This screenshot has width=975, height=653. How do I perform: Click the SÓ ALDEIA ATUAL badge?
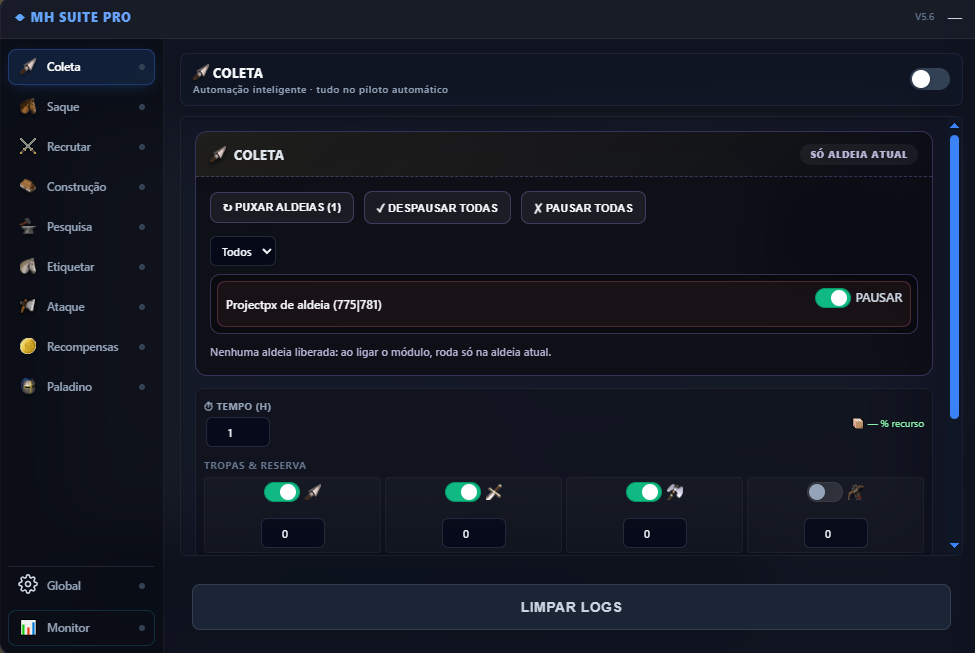(x=859, y=154)
